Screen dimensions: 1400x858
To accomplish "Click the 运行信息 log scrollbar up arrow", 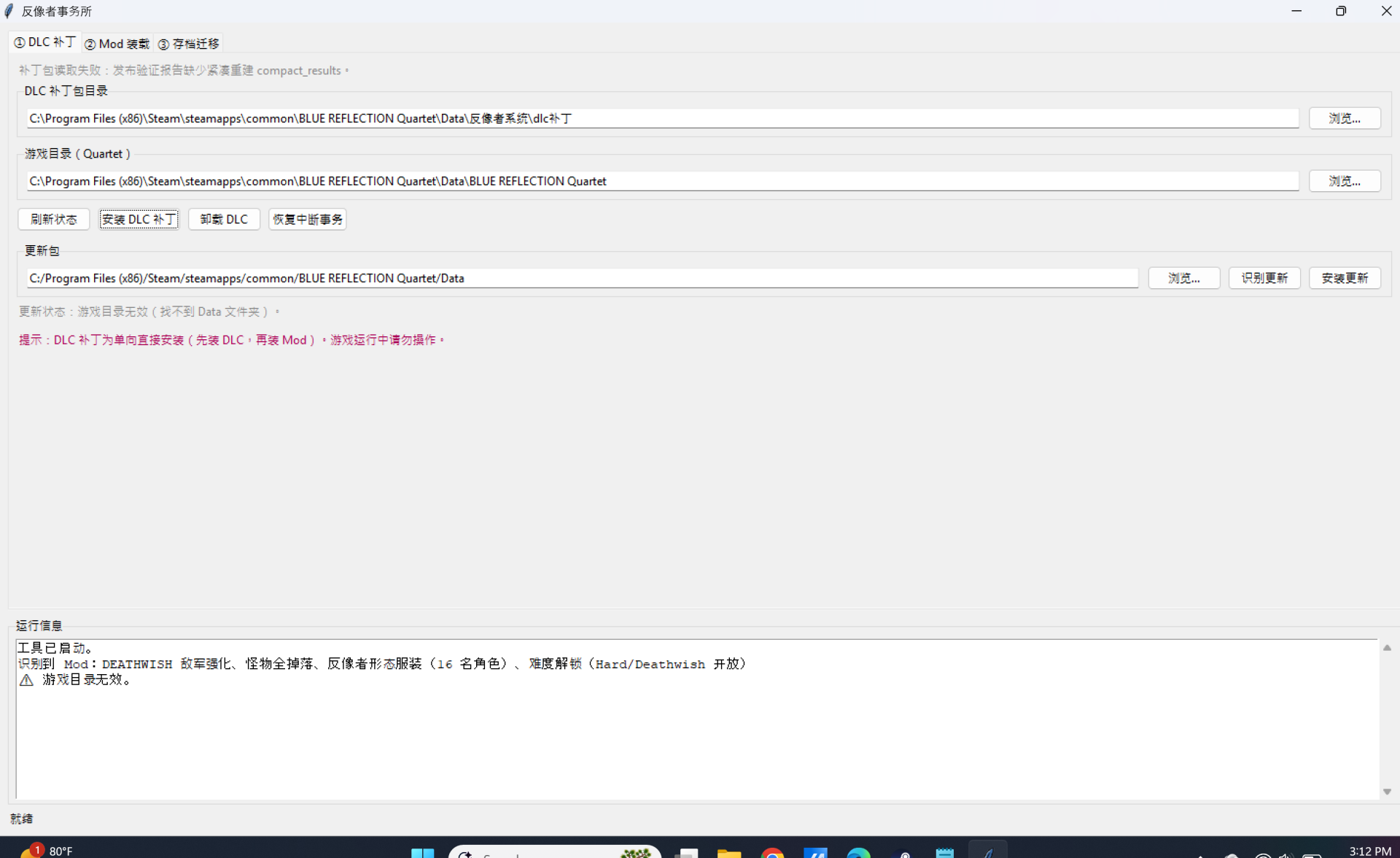I will click(1387, 648).
